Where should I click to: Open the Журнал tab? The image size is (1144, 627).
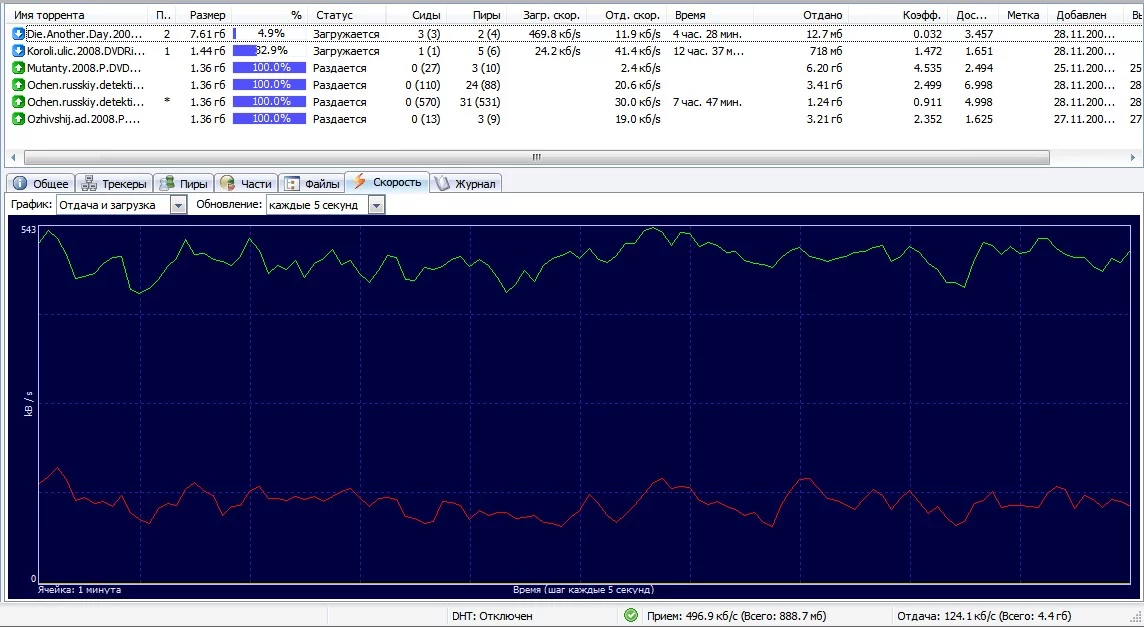point(466,183)
